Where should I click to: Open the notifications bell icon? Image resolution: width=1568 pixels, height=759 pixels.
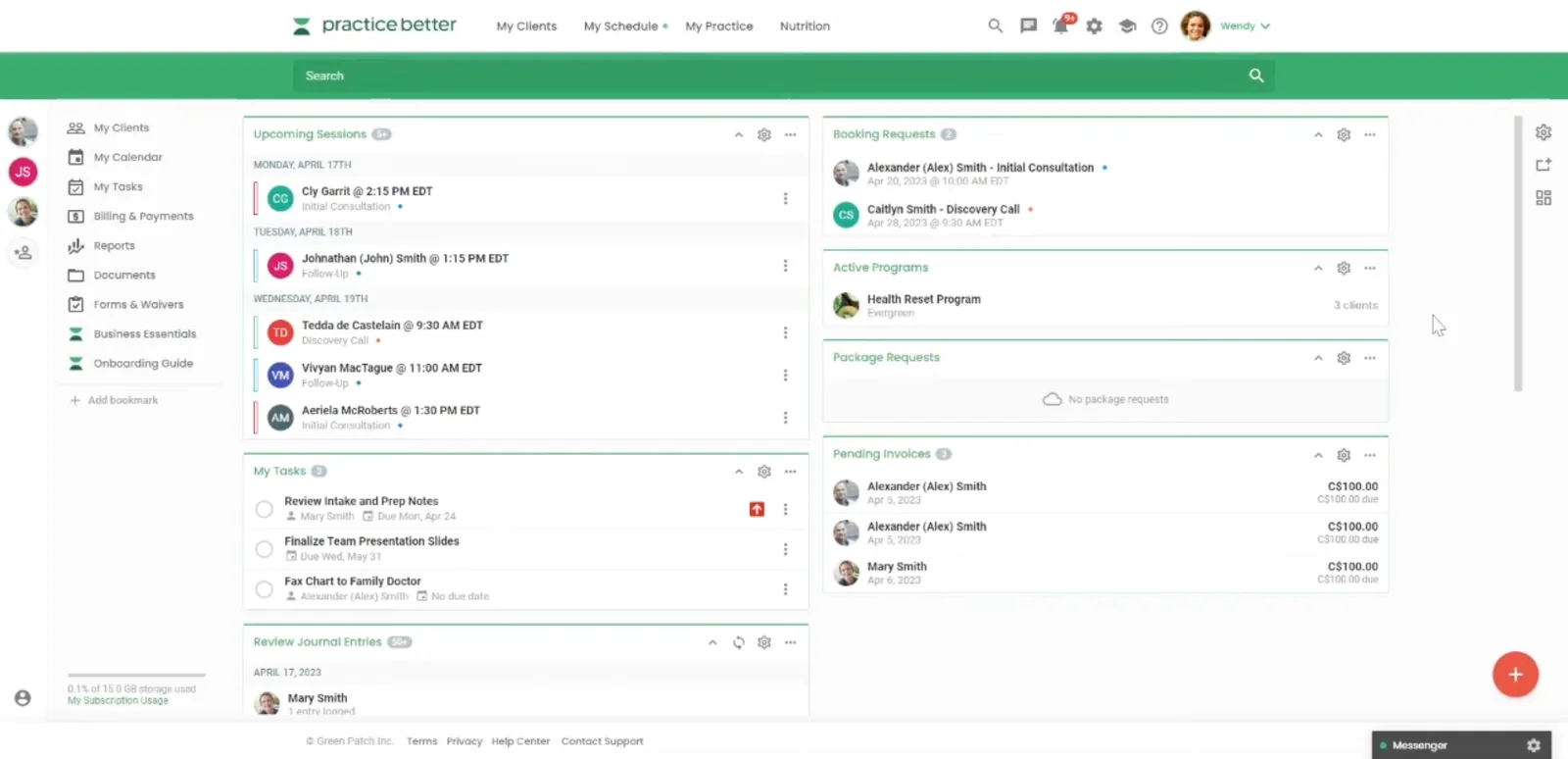click(x=1060, y=25)
